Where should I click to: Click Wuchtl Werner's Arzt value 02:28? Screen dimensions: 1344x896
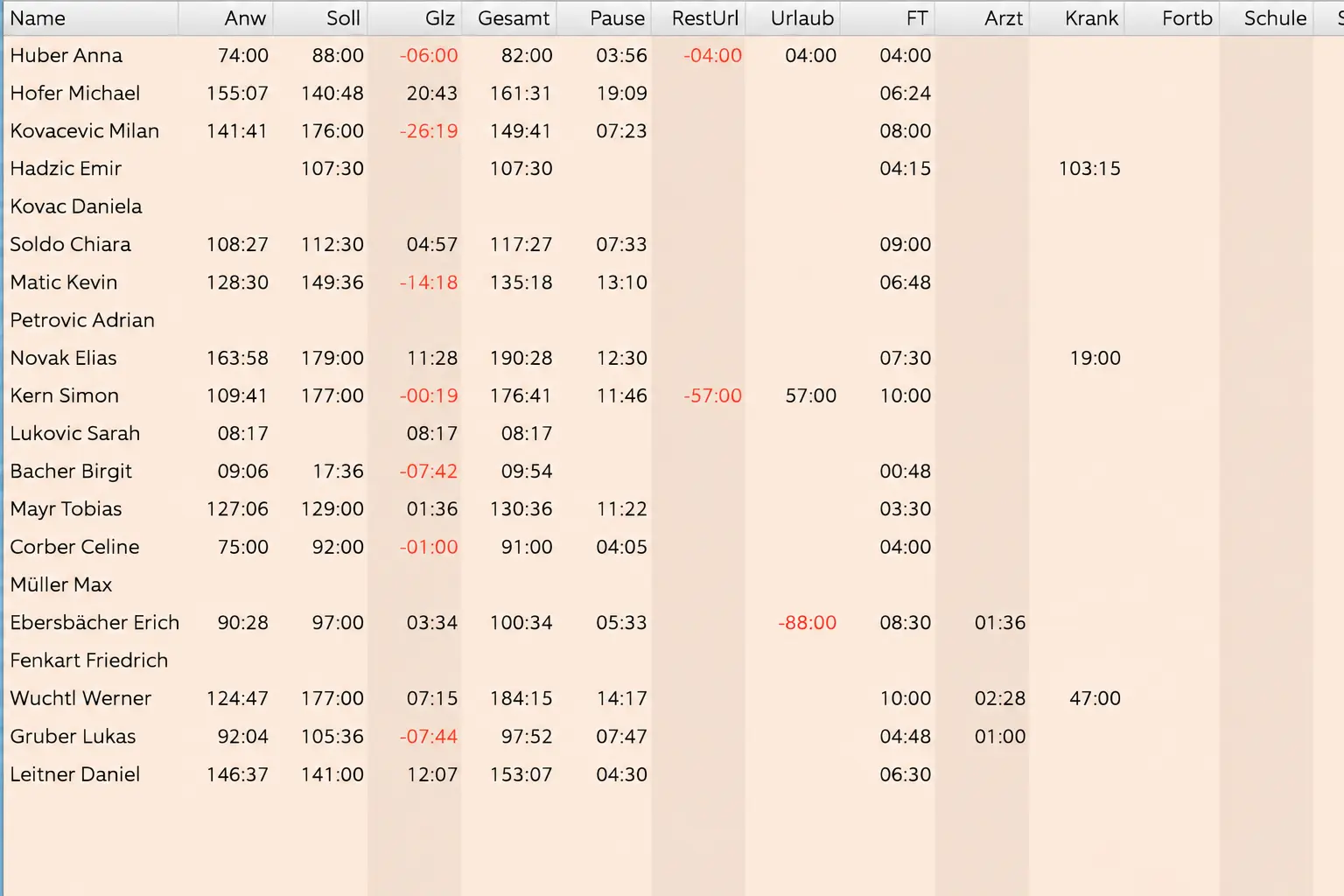1000,698
